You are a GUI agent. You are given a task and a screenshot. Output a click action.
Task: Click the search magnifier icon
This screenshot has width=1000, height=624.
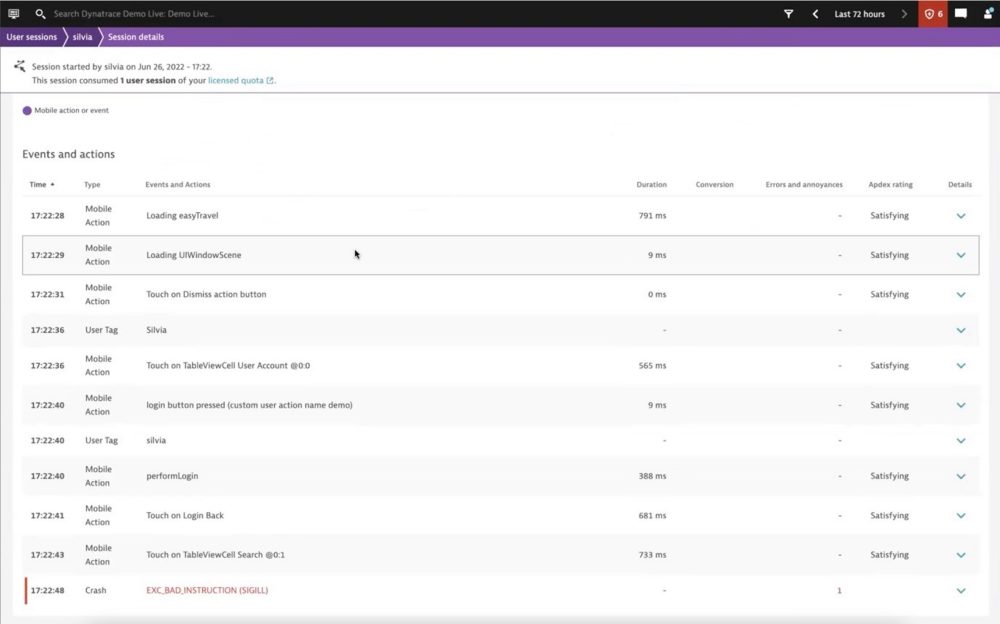(x=40, y=13)
